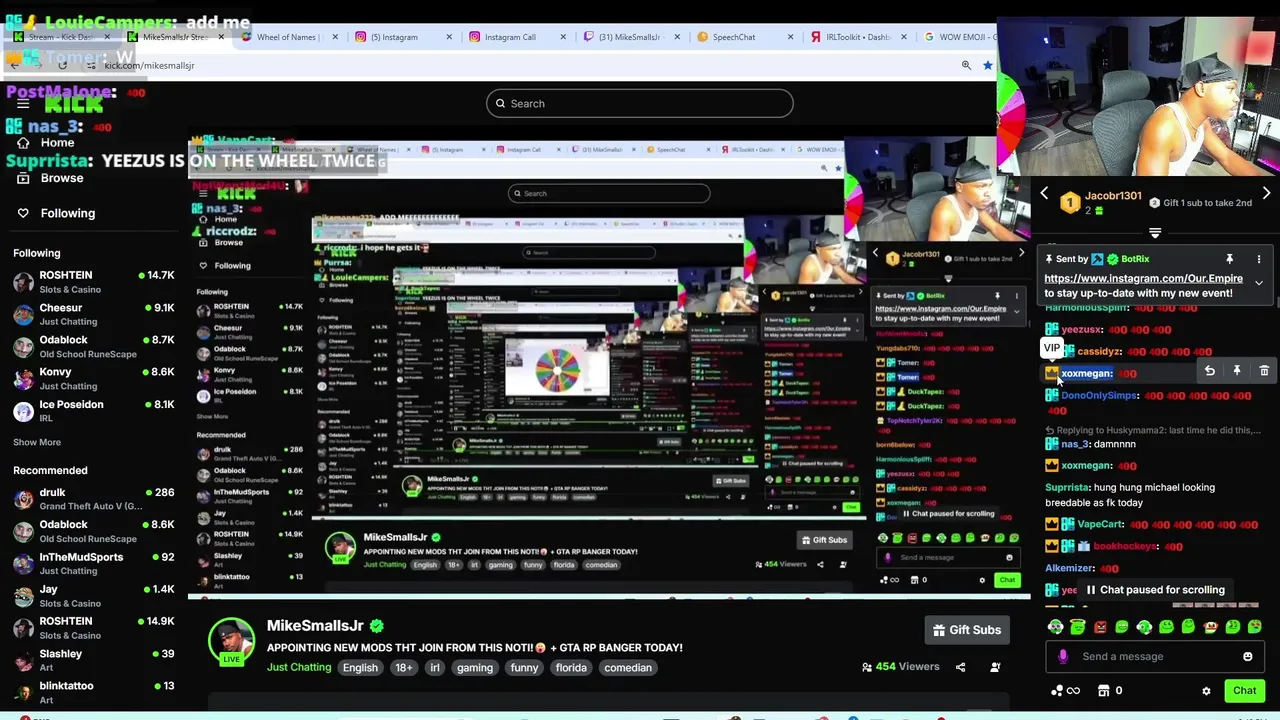The width and height of the screenshot is (1280, 720).
Task: Select the English tag
Action: pyautogui.click(x=360, y=668)
